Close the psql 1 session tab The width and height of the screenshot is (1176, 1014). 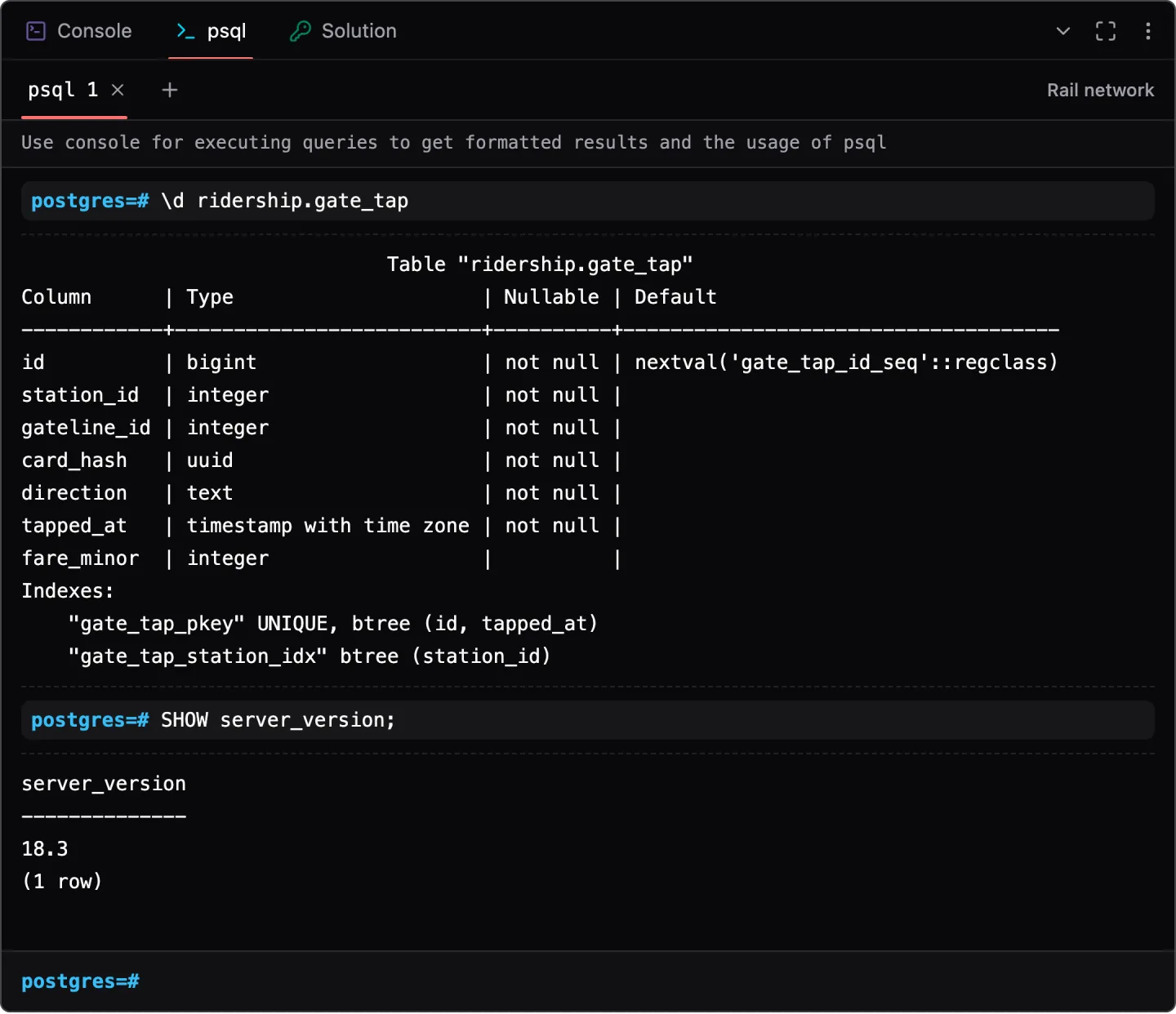coord(118,90)
